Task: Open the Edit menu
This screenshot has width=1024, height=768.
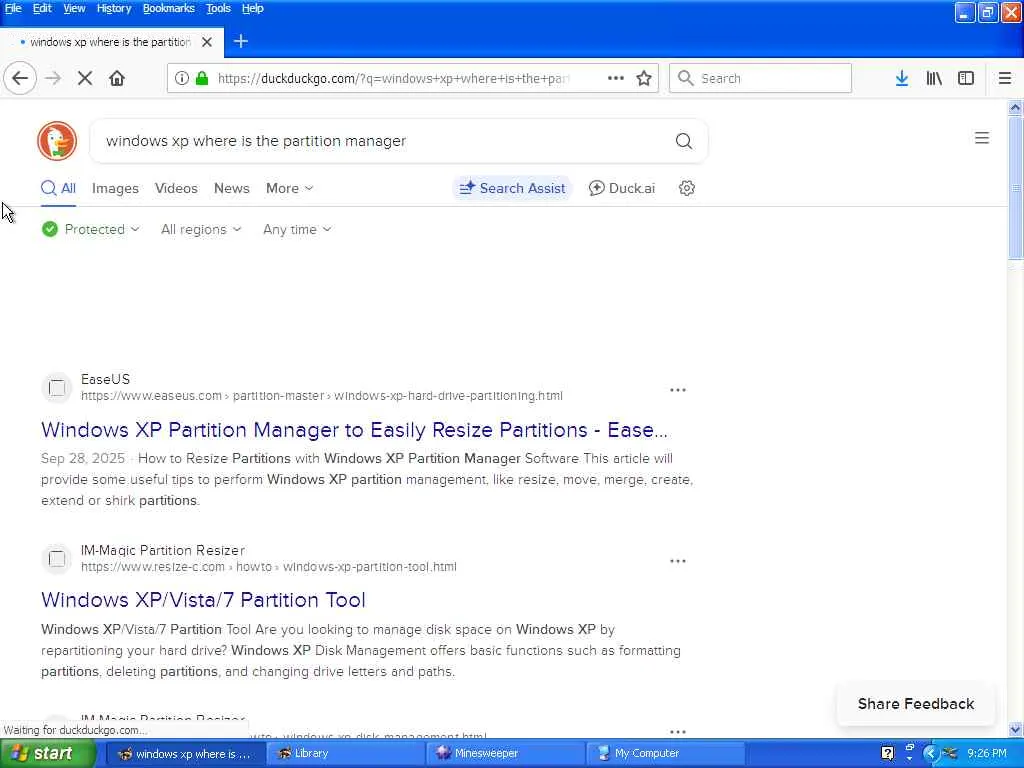Action: 42,8
